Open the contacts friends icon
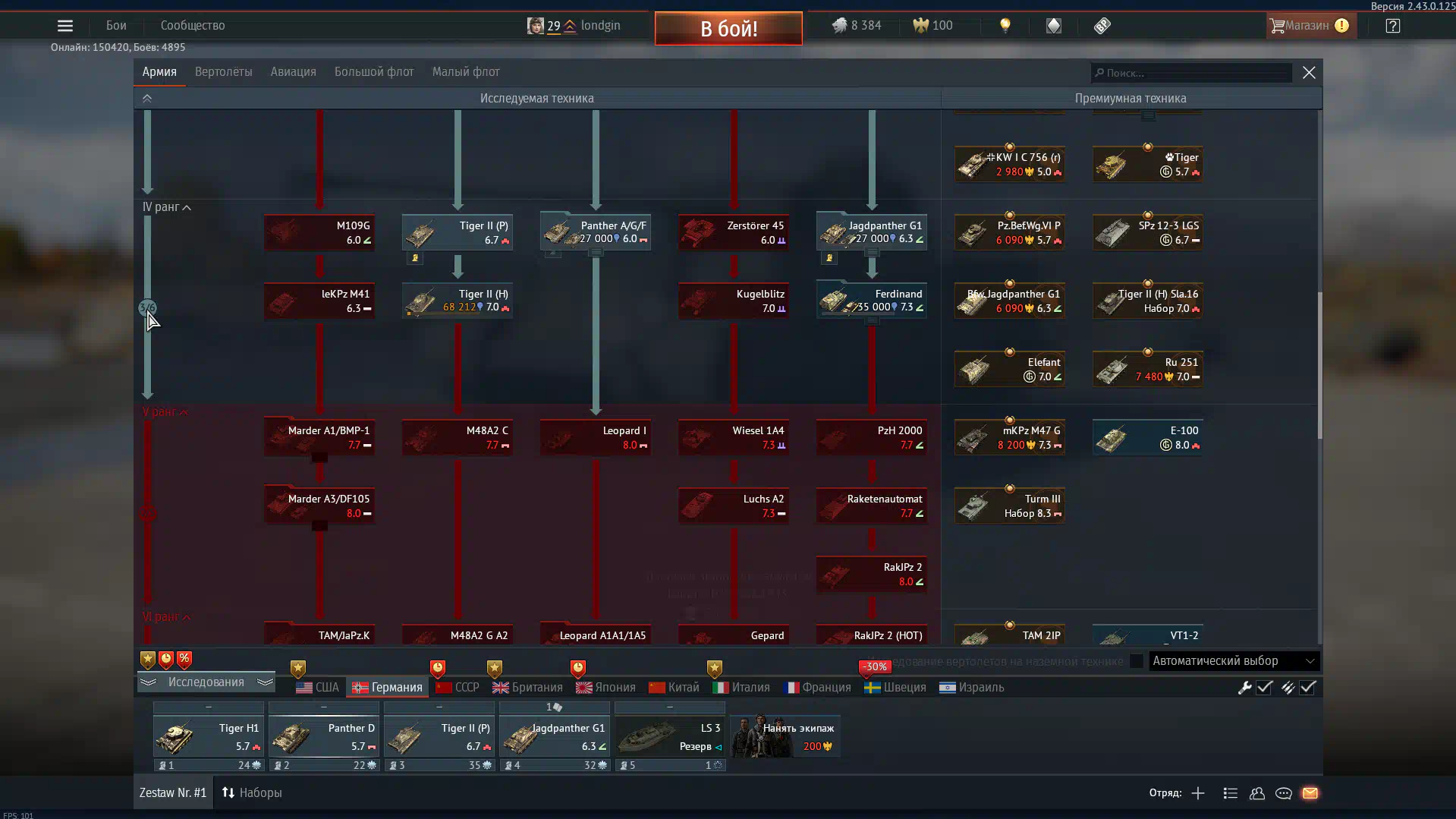Screen dimensions: 1456x819 (1257, 793)
